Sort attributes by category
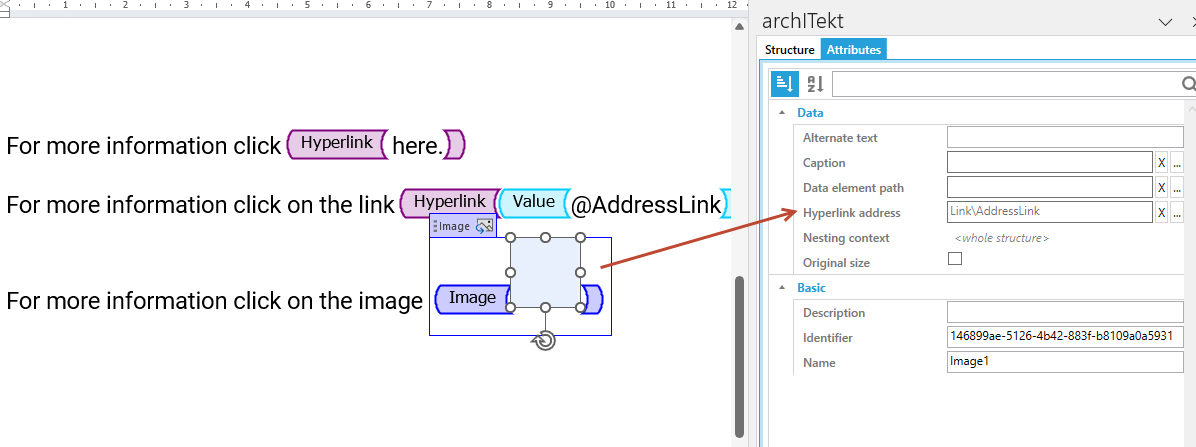Screen dimensions: 1196x447 (785, 84)
